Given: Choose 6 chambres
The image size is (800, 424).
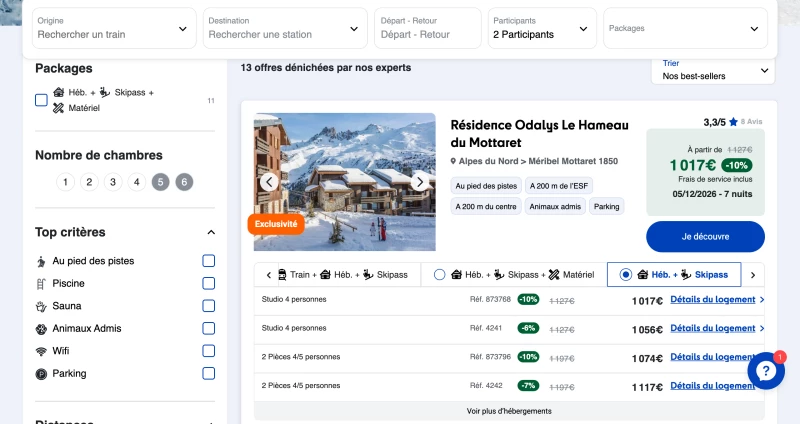Looking at the screenshot, I should 184,182.
